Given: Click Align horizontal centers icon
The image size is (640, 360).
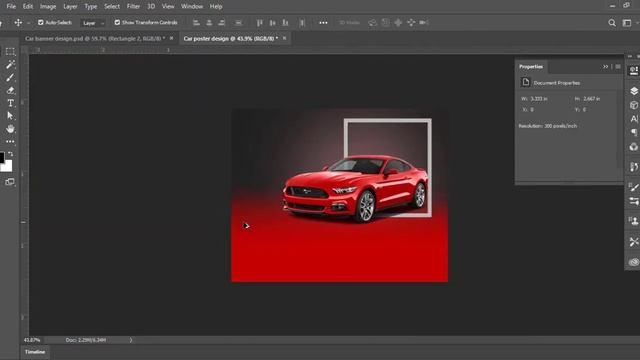Looking at the screenshot, I should click(x=209, y=22).
